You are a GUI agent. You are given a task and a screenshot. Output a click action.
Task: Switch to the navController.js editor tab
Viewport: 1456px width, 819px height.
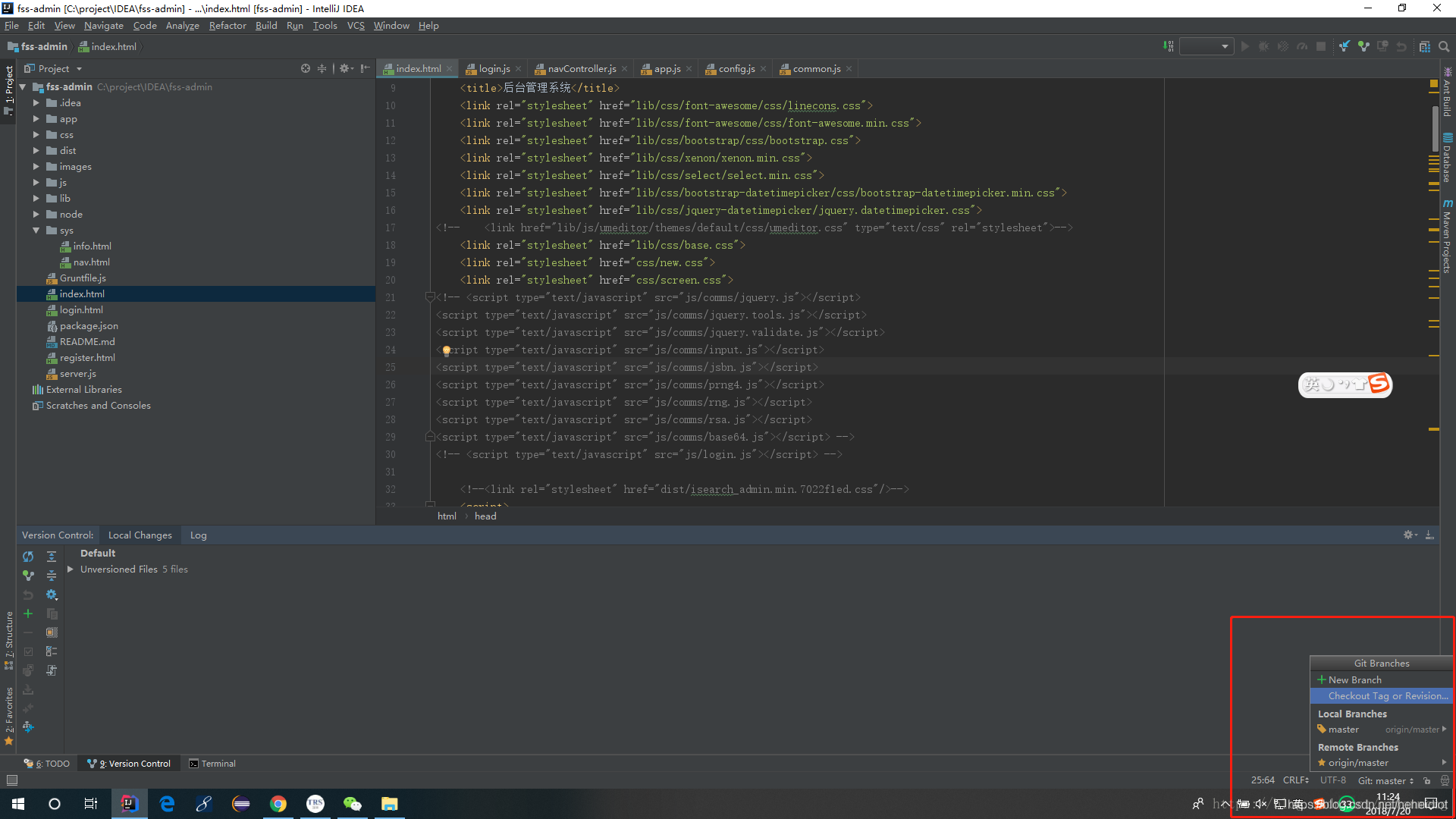pos(581,68)
